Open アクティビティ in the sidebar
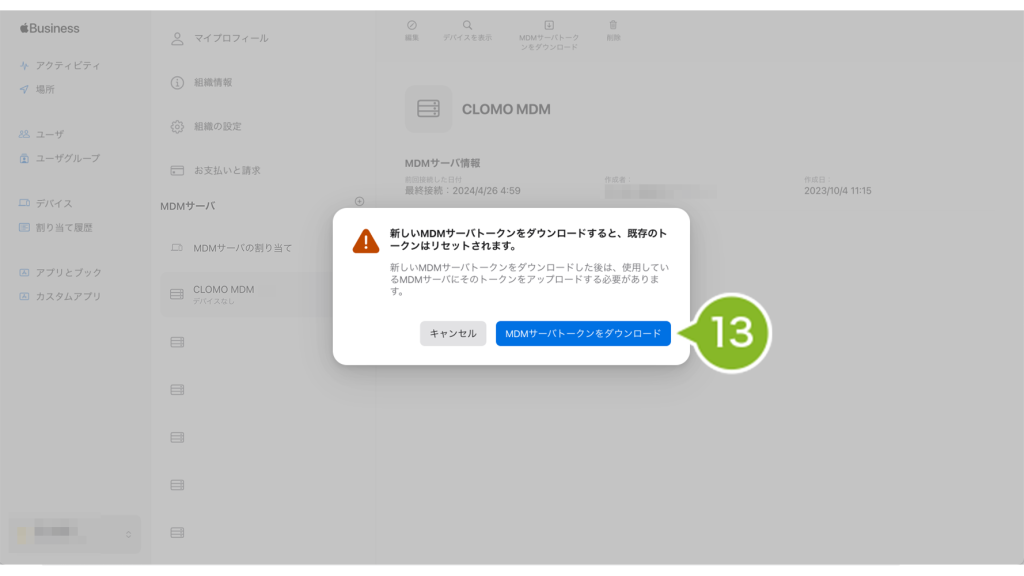The height and width of the screenshot is (576, 1024). coord(68,65)
